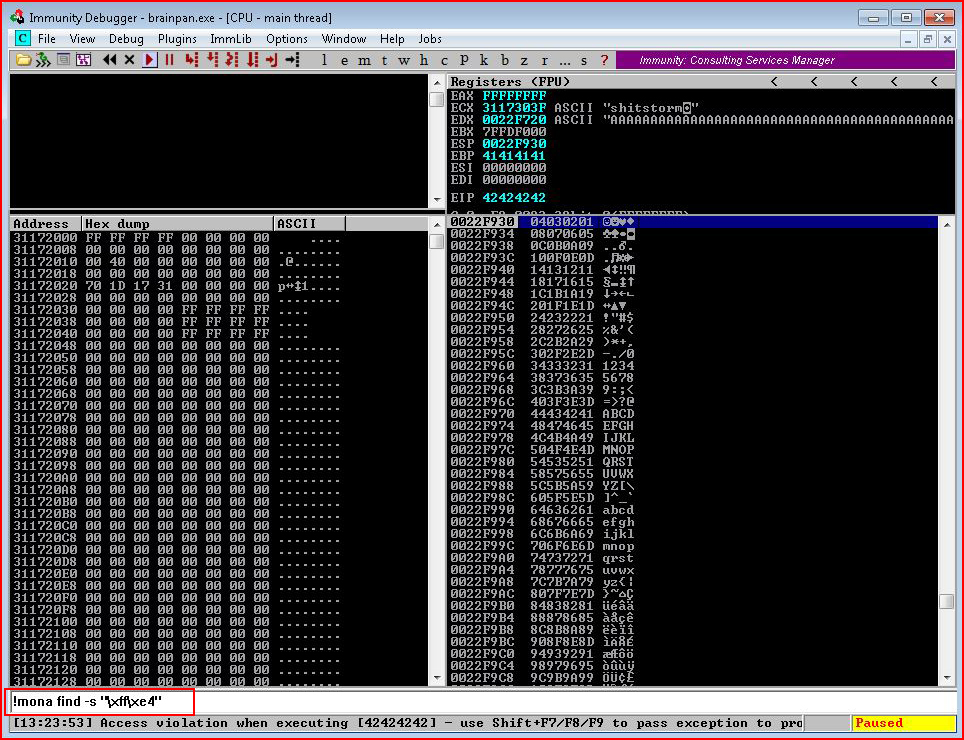Show Patches with 'P' button
The width and height of the screenshot is (964, 740).
[464, 60]
